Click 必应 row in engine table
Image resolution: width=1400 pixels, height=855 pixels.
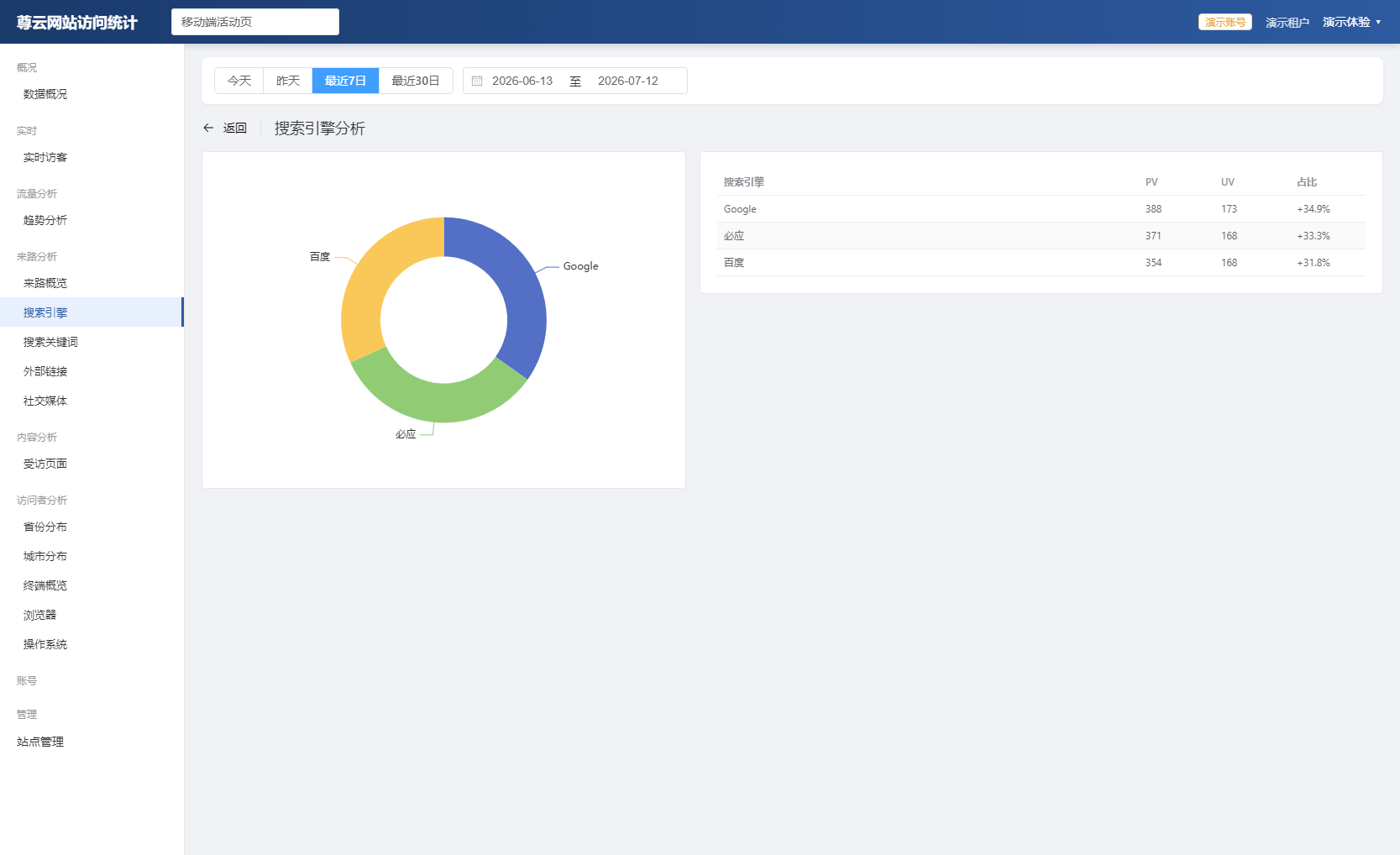[1041, 236]
